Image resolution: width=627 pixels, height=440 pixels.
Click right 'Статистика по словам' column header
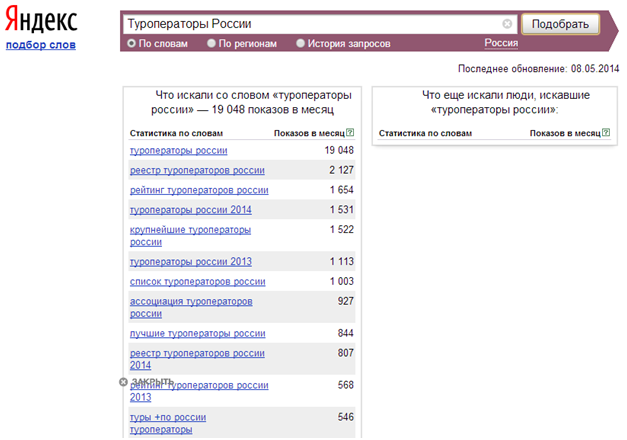(425, 133)
